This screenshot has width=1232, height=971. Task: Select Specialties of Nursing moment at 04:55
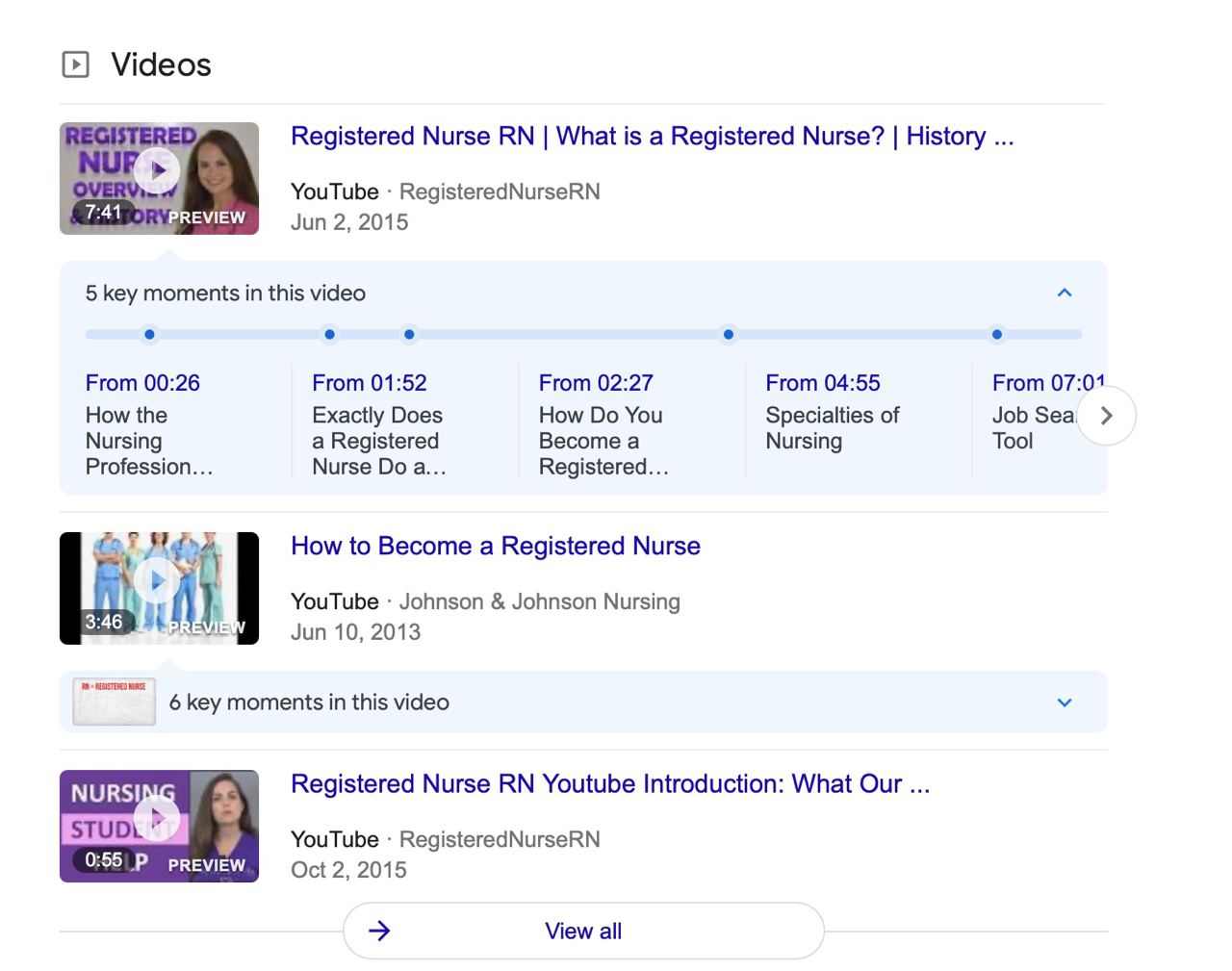coord(832,427)
